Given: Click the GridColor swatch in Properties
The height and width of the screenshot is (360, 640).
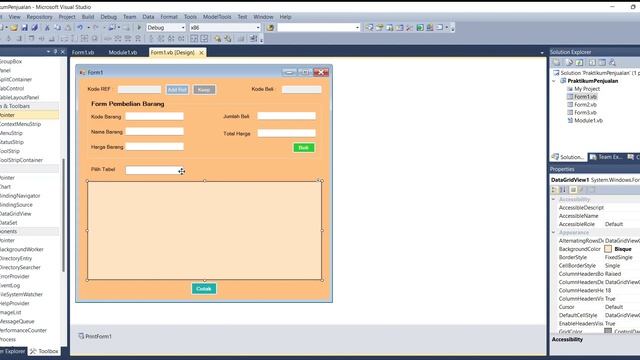Looking at the screenshot, I should point(608,331).
